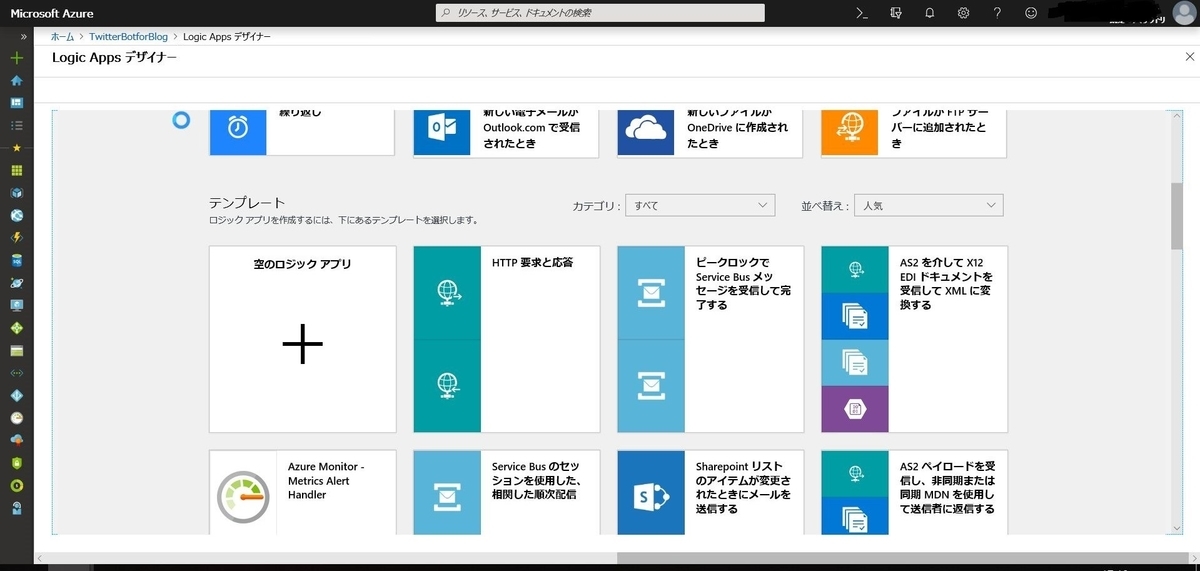Screen dimensions: 1200x571
Task: Open App Services globe icon in sidebar
Action: (16, 215)
